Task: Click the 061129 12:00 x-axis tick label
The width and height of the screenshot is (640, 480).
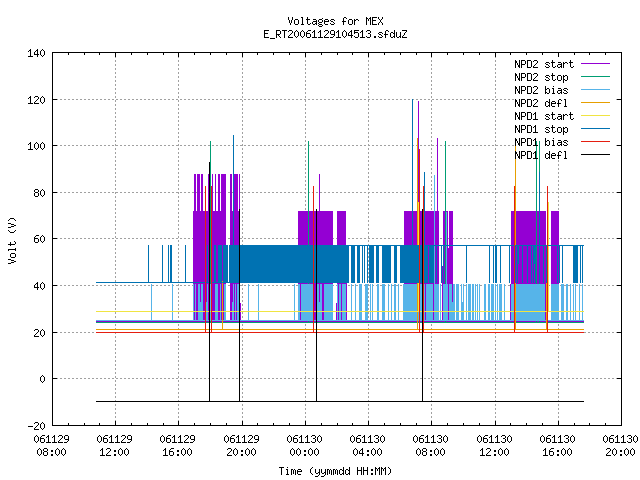Action: (115, 446)
